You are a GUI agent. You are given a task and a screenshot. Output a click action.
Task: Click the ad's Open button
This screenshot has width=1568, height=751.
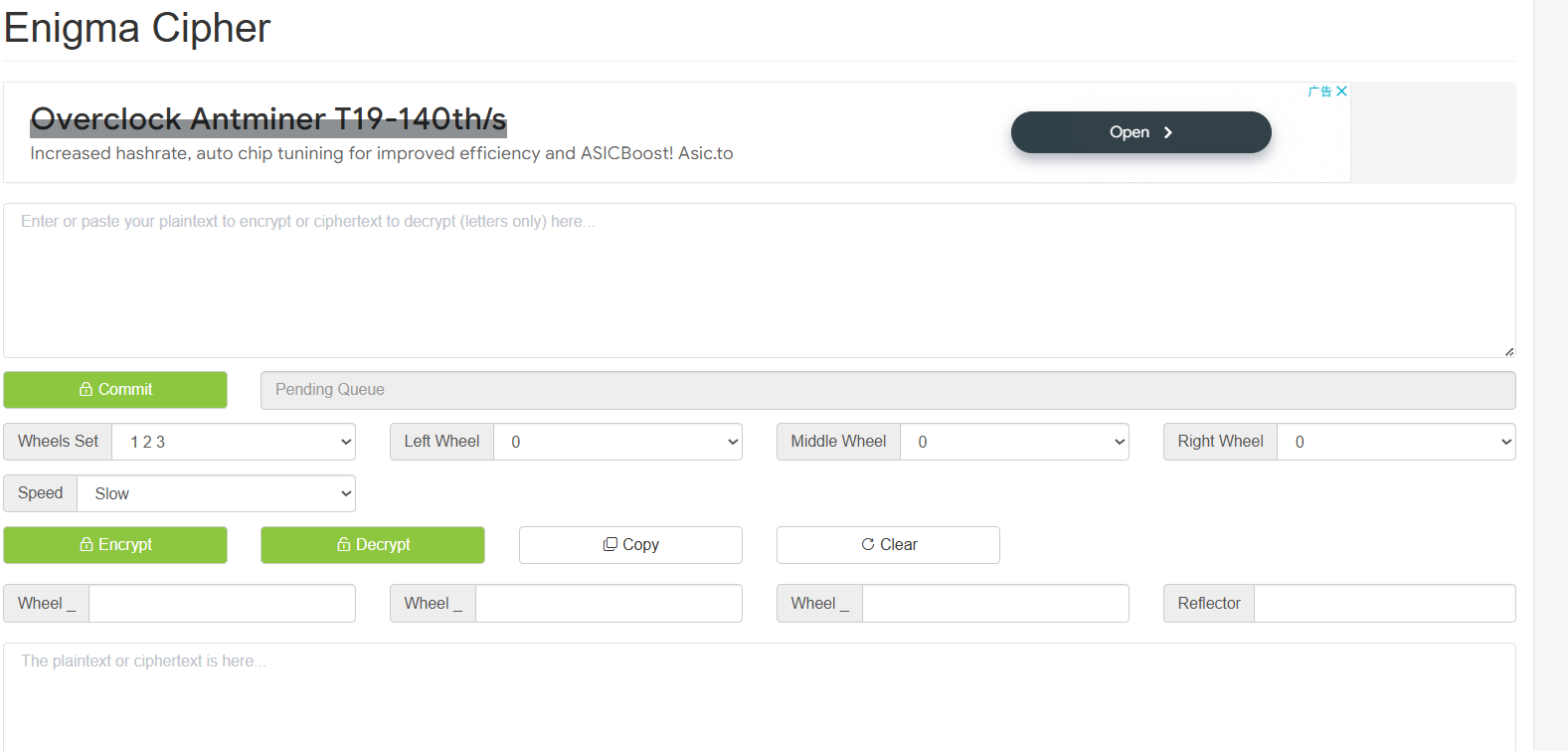coord(1141,132)
